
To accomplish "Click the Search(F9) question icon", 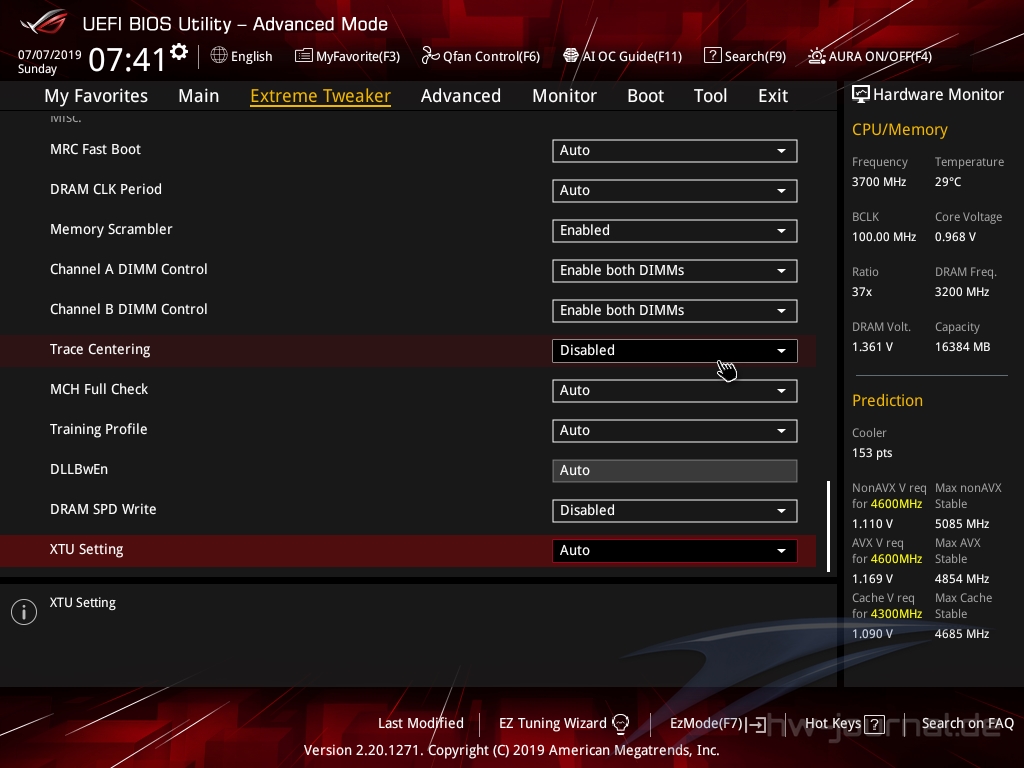I will [x=712, y=56].
